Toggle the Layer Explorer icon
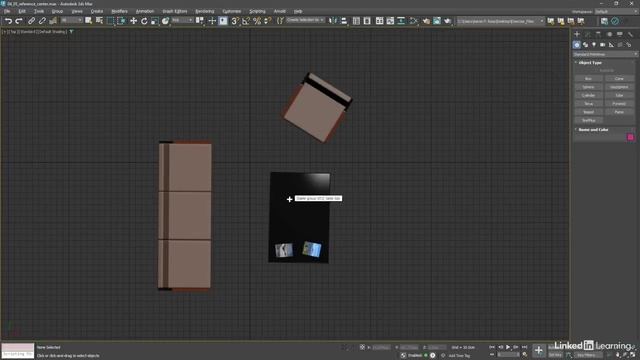The width and height of the screenshot is (640, 360). coord(367,21)
